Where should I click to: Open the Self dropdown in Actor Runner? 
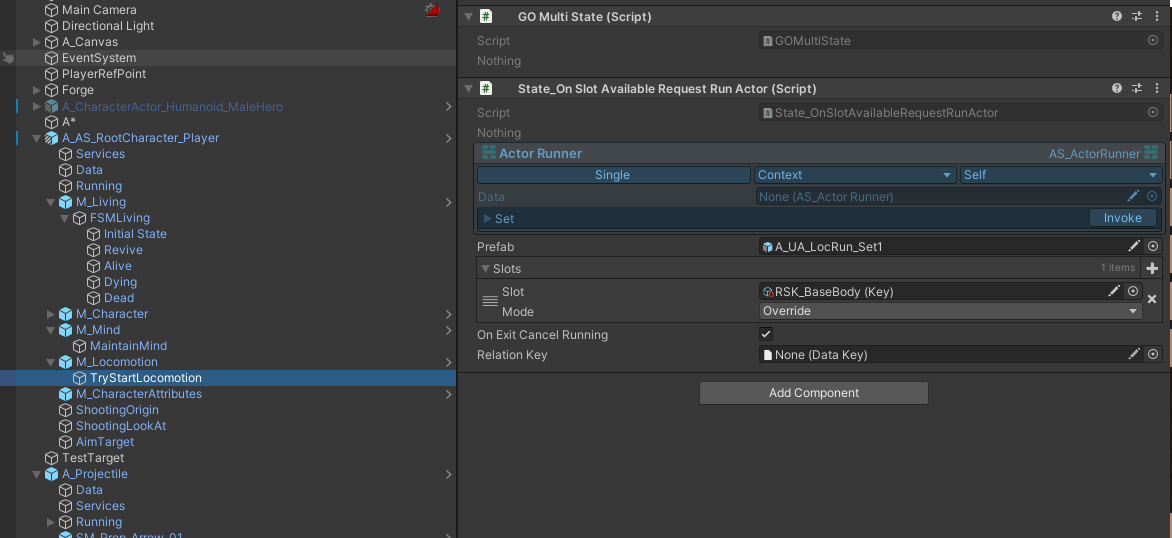(x=1060, y=175)
